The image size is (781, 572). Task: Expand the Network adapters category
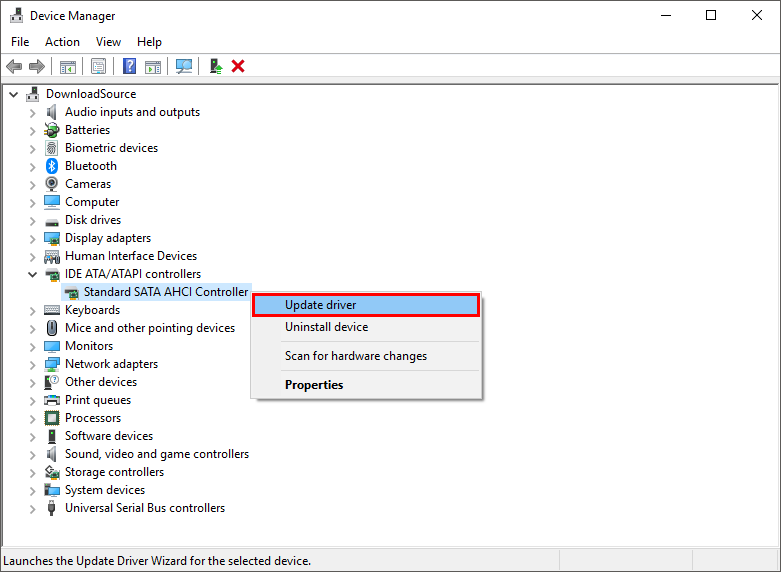[x=32, y=364]
